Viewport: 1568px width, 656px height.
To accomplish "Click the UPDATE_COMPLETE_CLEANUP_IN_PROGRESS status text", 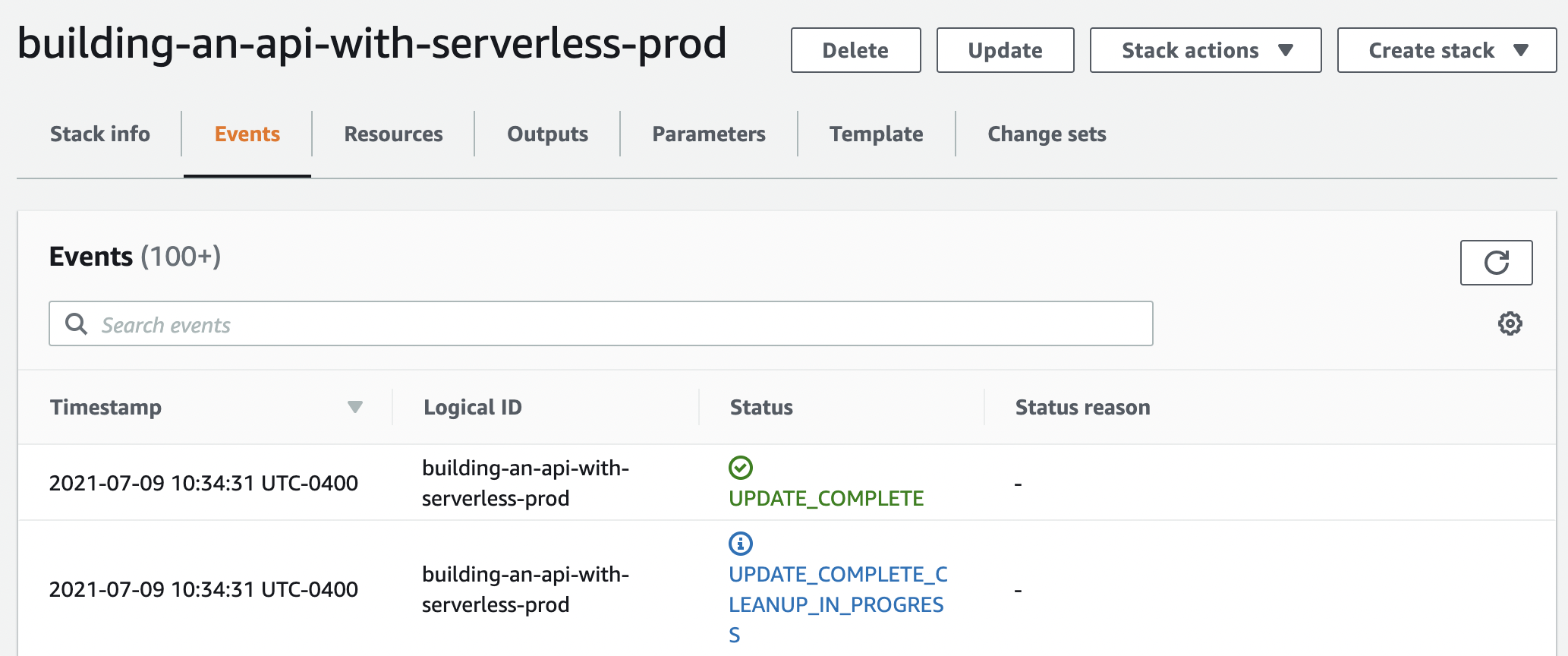I will point(838,604).
